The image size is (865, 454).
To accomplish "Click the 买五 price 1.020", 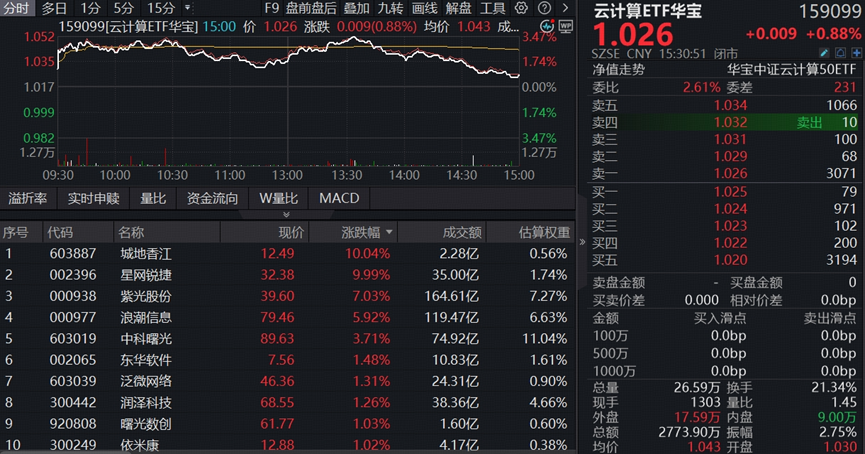I will tap(730, 260).
